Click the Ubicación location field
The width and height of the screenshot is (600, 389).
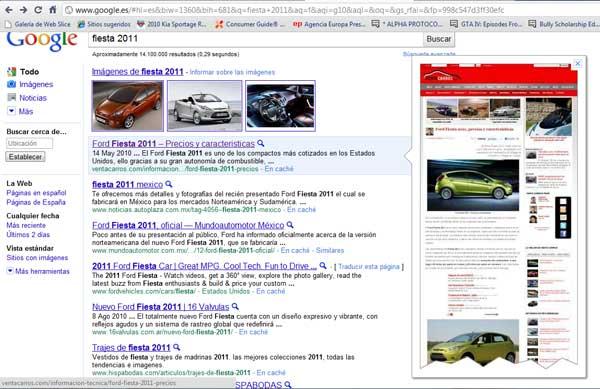coord(29,143)
